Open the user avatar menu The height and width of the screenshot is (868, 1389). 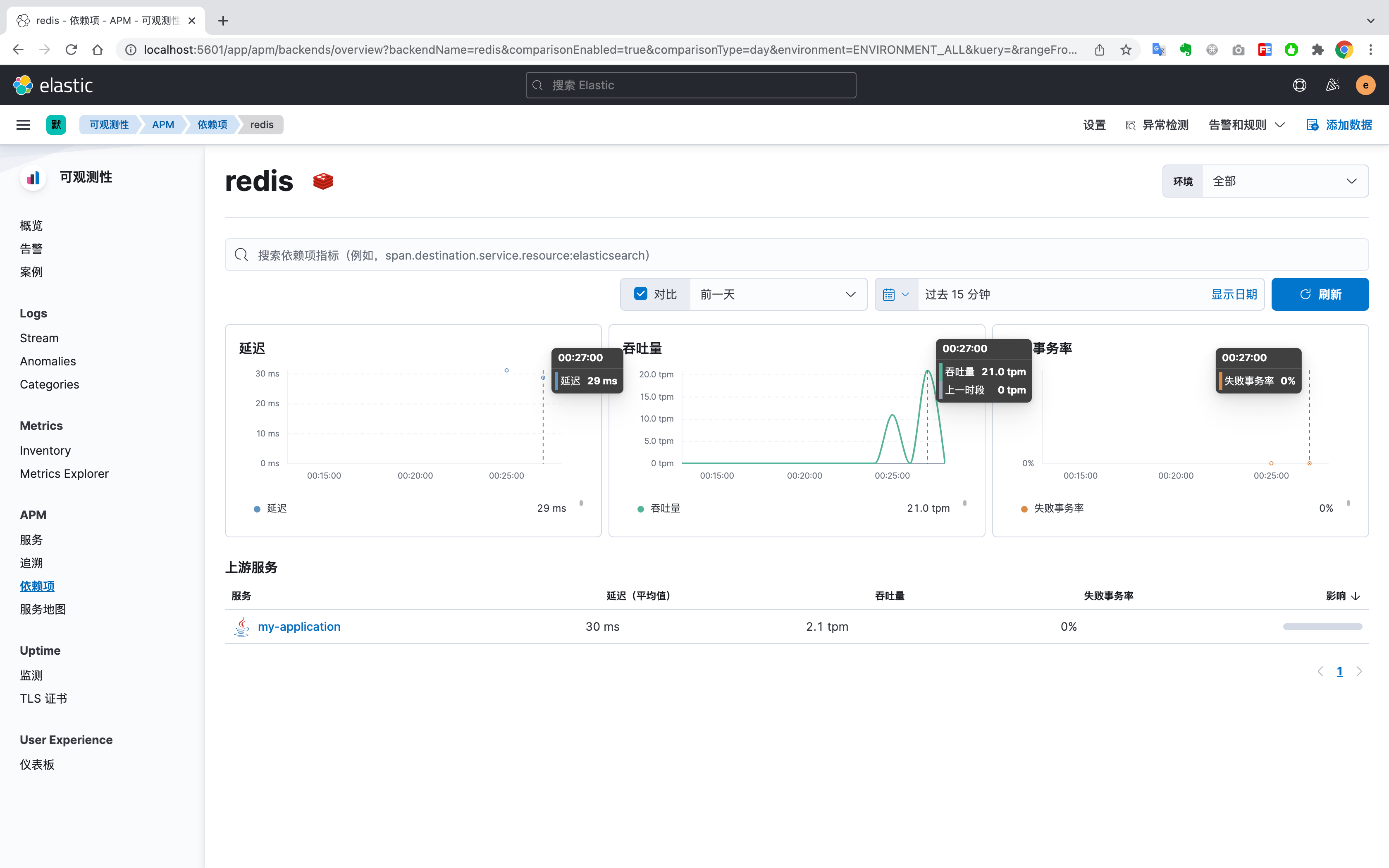click(x=1365, y=85)
